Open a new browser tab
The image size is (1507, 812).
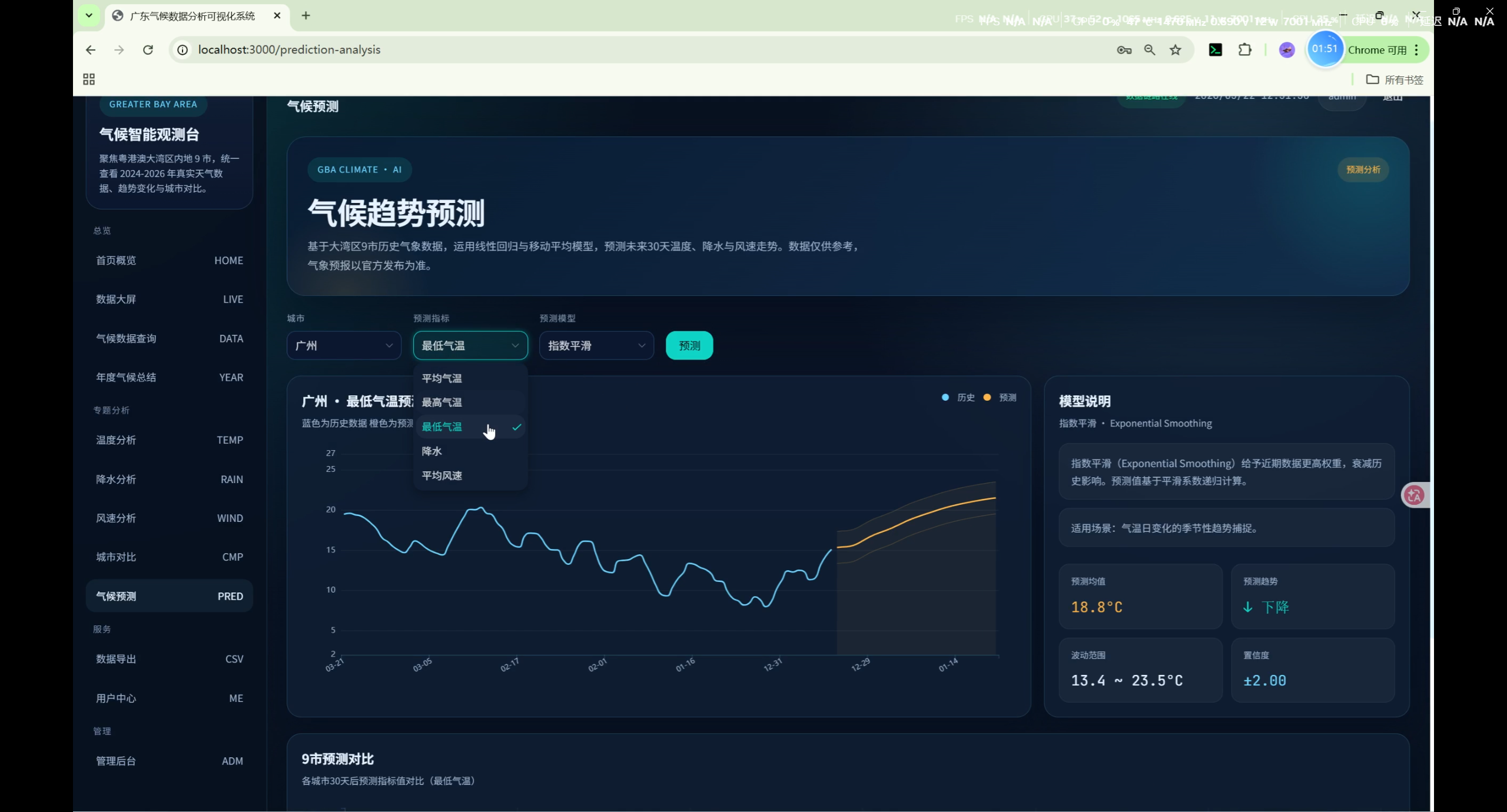tap(306, 16)
